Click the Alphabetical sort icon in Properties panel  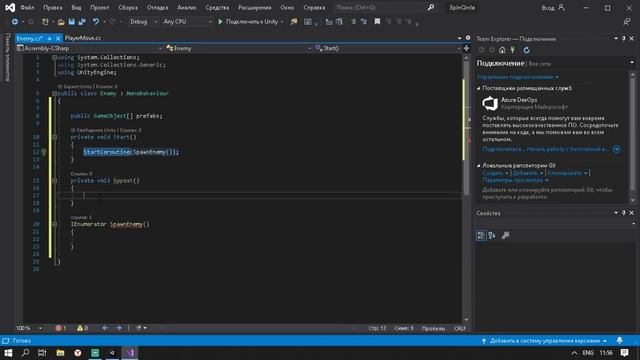[x=492, y=235]
